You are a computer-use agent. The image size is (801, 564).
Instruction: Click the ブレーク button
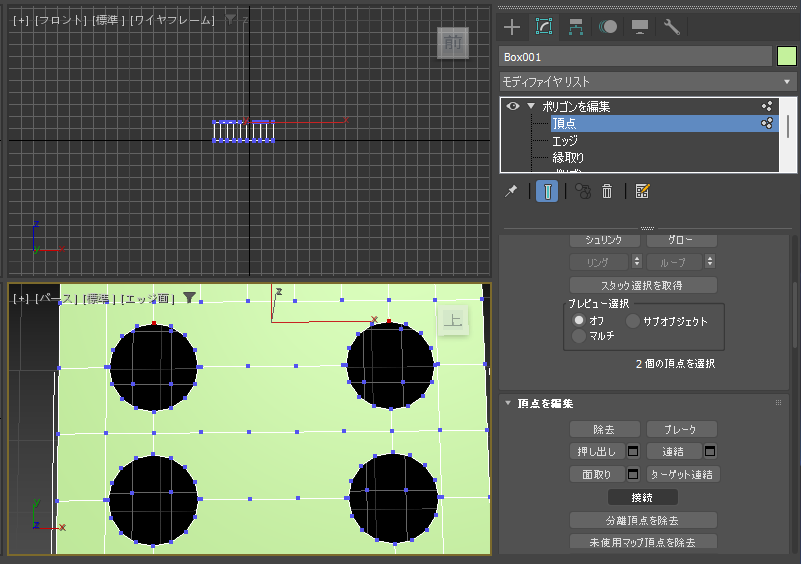coord(682,429)
